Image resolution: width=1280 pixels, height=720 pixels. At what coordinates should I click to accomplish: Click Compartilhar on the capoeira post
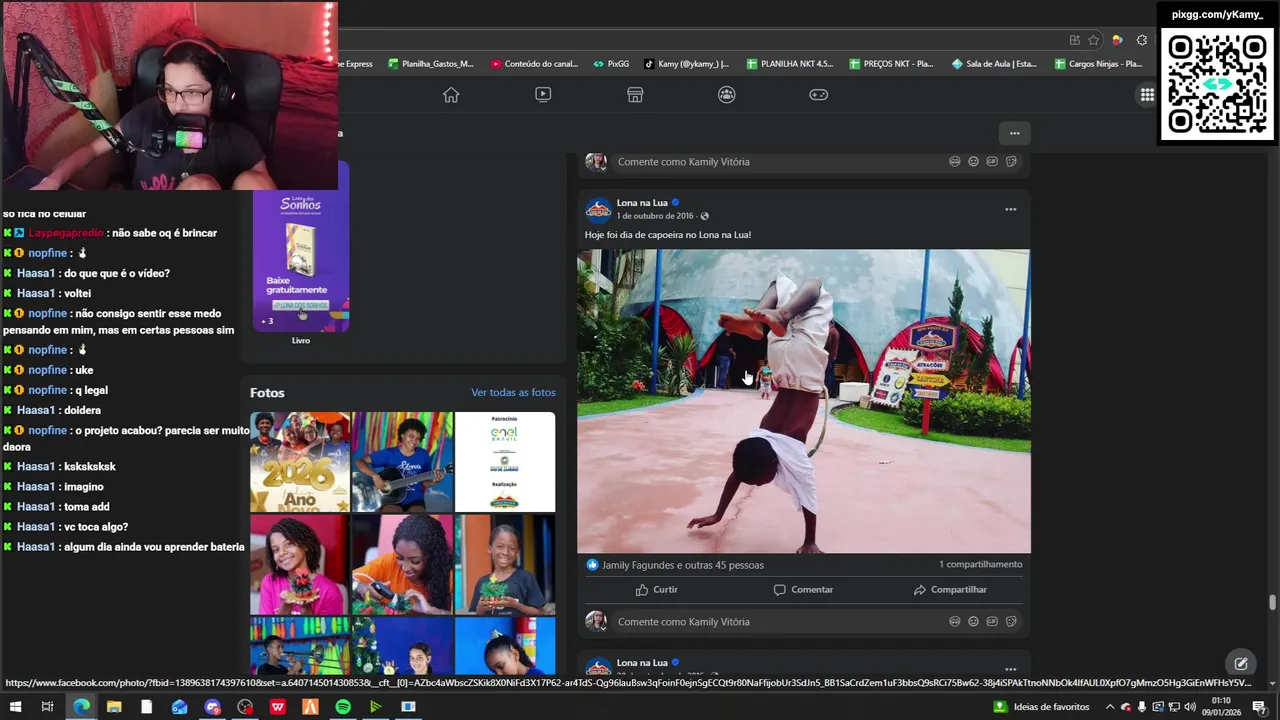point(950,590)
